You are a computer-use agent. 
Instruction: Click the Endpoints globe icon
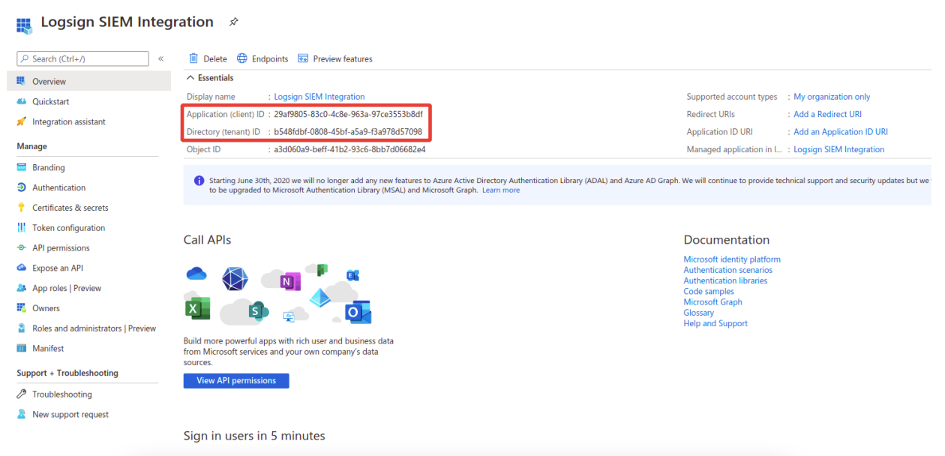(242, 58)
